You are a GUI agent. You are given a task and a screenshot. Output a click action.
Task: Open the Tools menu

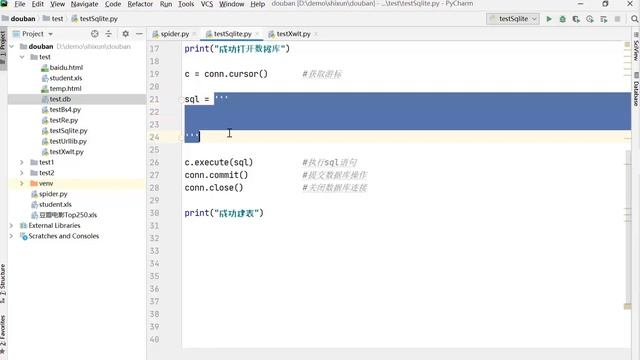(x=186, y=4)
